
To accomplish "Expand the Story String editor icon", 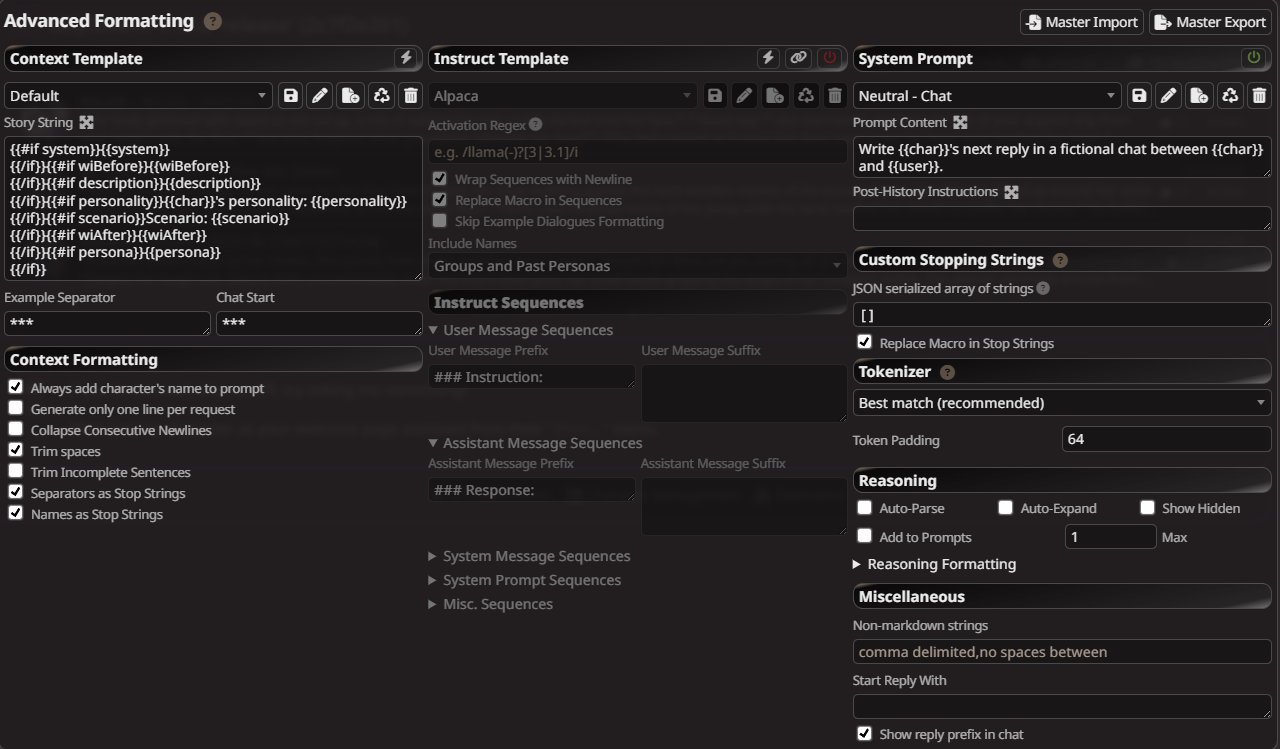I will pyautogui.click(x=86, y=122).
